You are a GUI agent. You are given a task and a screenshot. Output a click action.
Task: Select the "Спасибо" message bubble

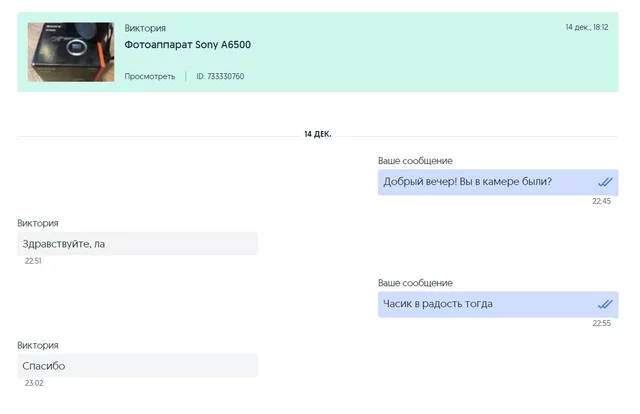(137, 366)
